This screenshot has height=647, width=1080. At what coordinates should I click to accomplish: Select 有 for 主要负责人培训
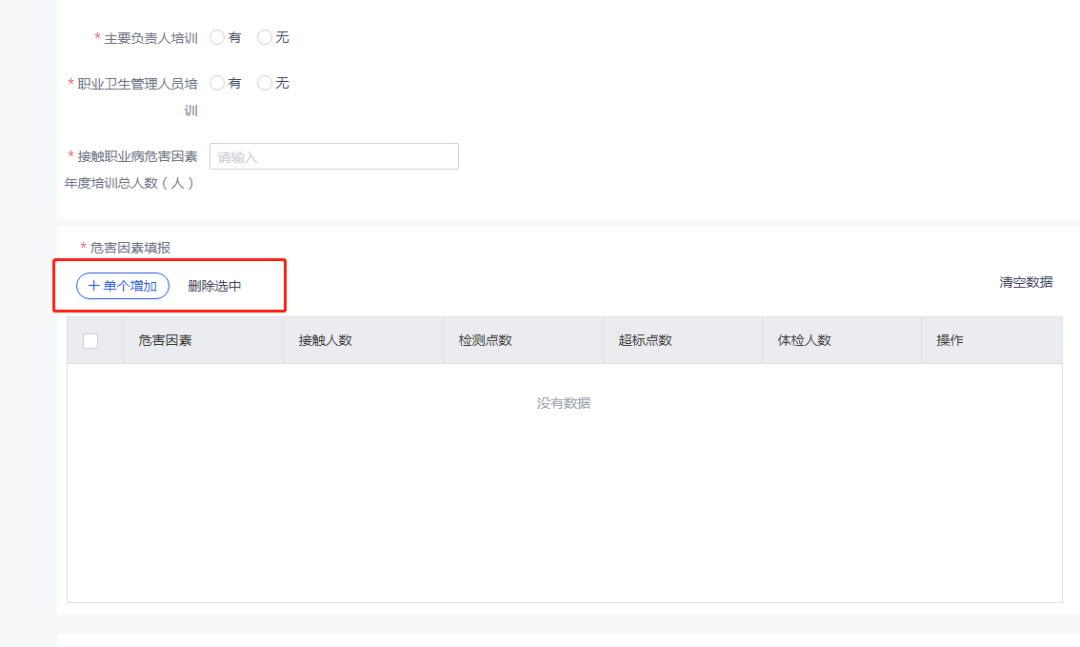coord(217,37)
